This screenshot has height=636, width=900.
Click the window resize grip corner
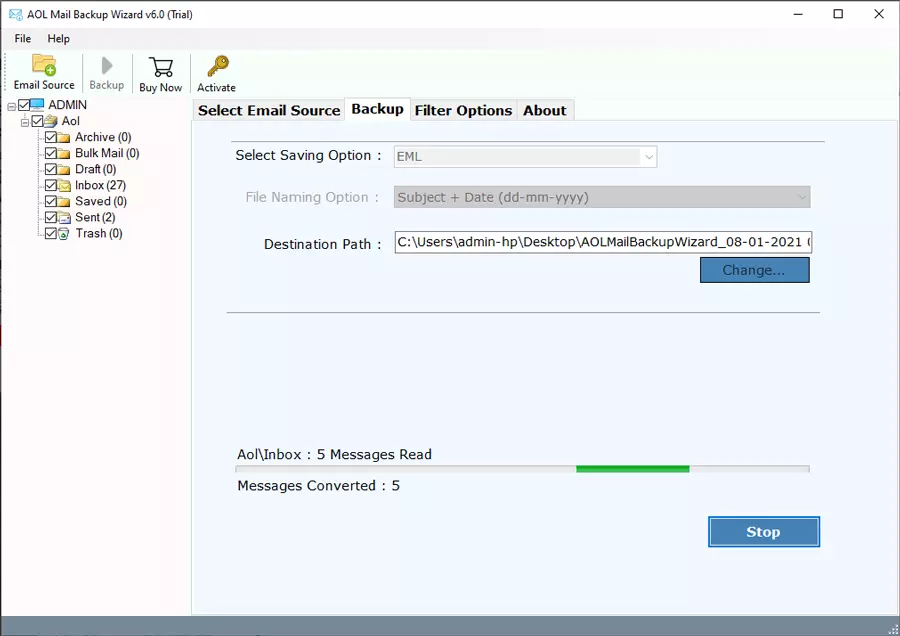tap(893, 629)
